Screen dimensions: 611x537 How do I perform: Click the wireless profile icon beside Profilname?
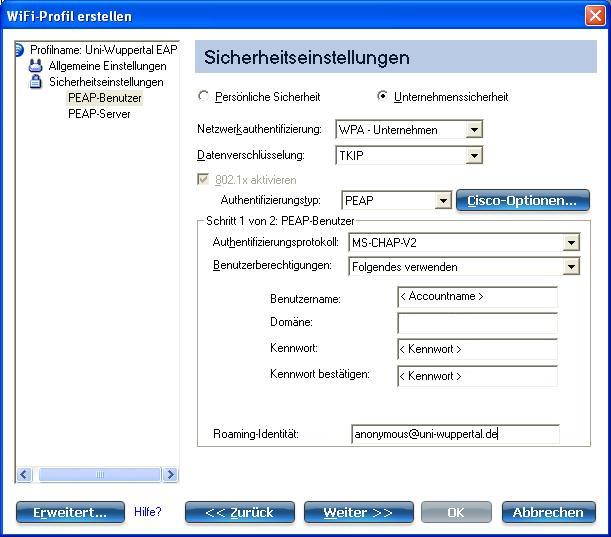(x=19, y=50)
